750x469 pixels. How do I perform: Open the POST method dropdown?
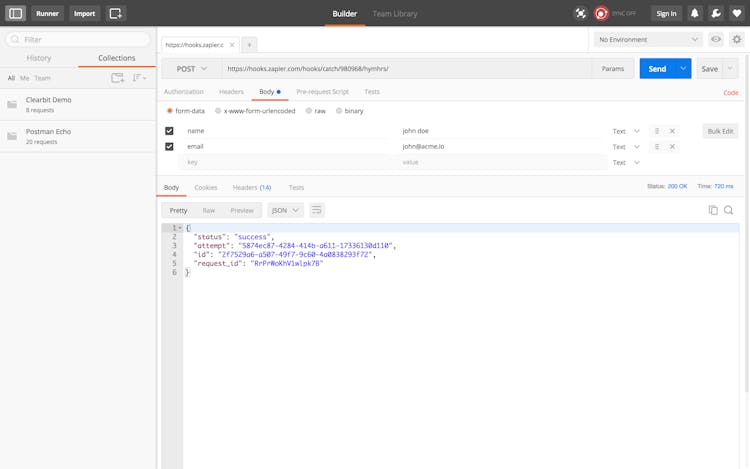click(192, 69)
